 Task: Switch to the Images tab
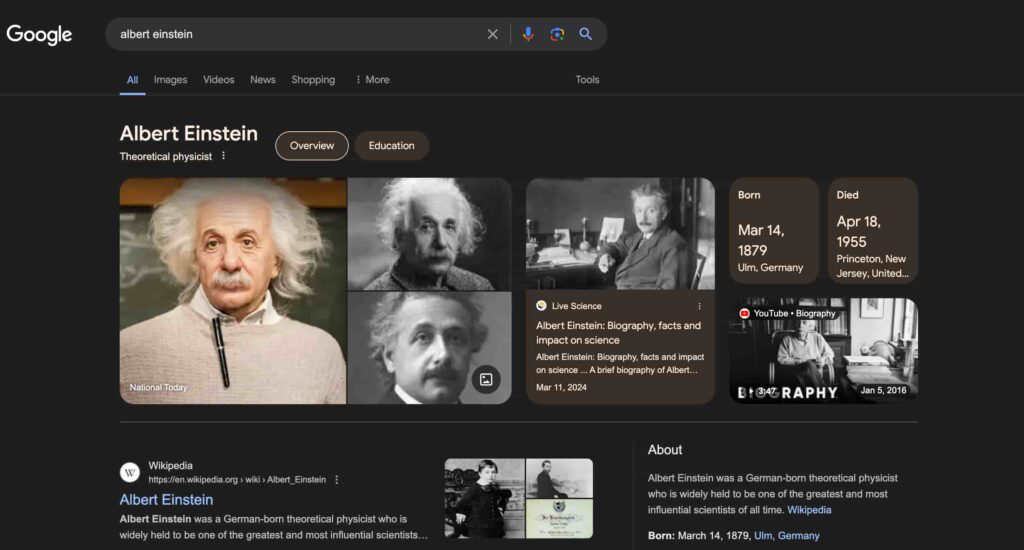tap(170, 80)
